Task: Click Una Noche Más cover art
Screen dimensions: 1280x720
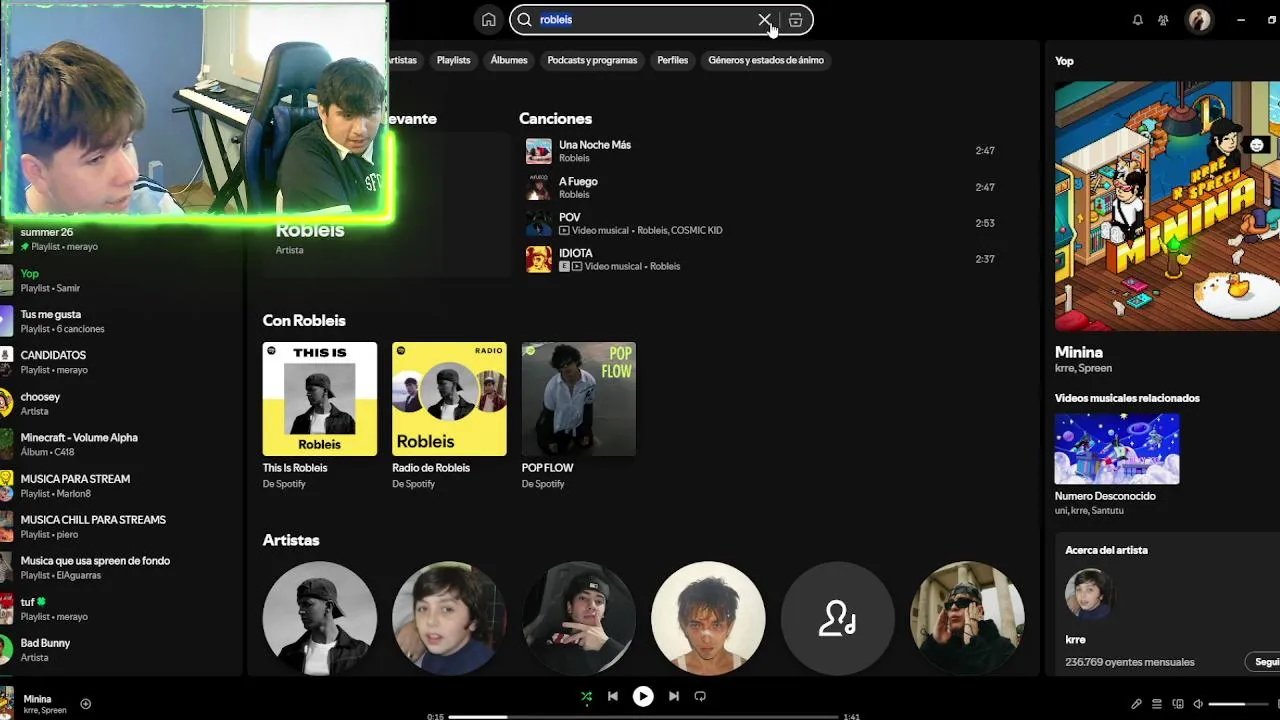Action: click(539, 151)
